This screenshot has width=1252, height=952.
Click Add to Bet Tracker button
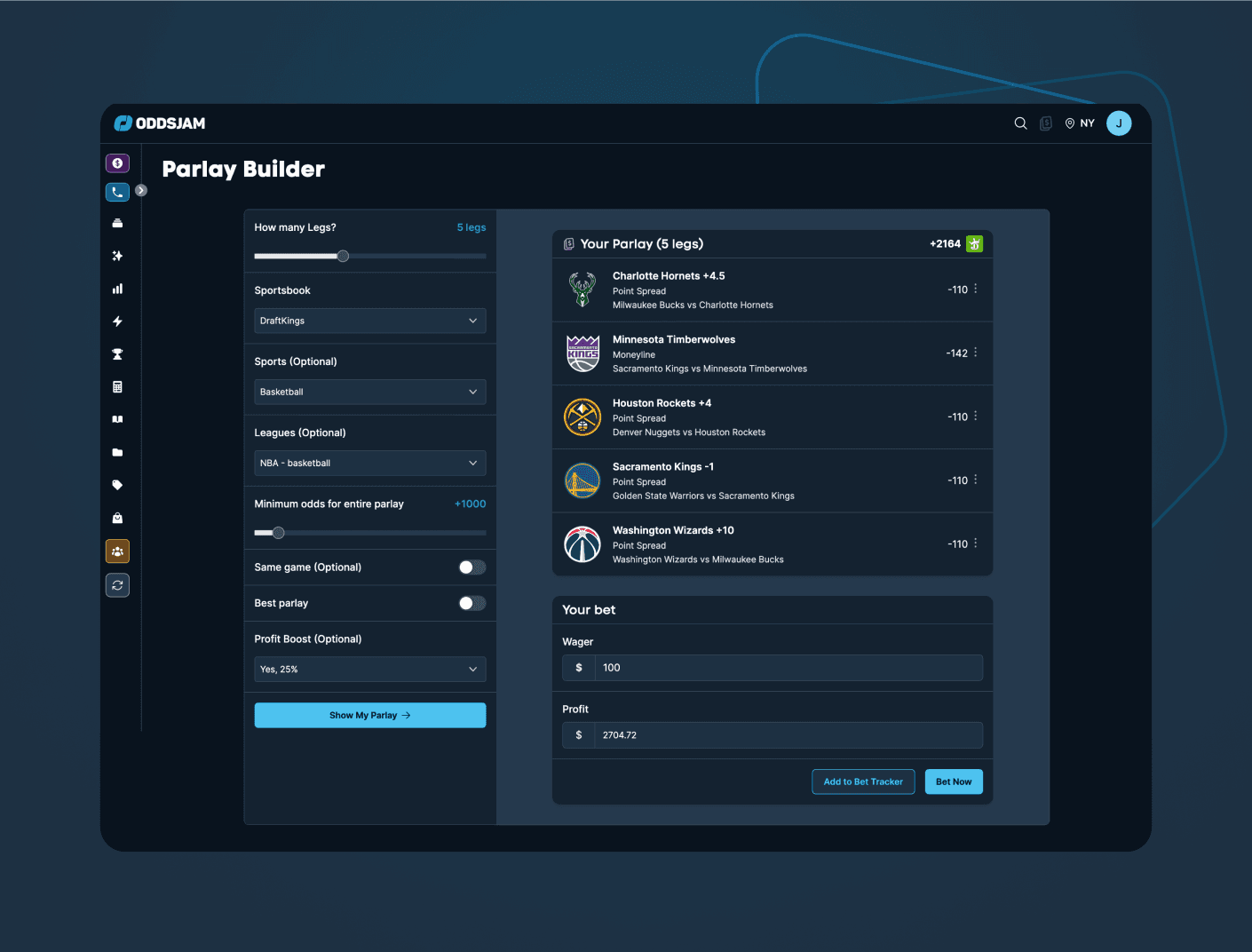tap(863, 781)
